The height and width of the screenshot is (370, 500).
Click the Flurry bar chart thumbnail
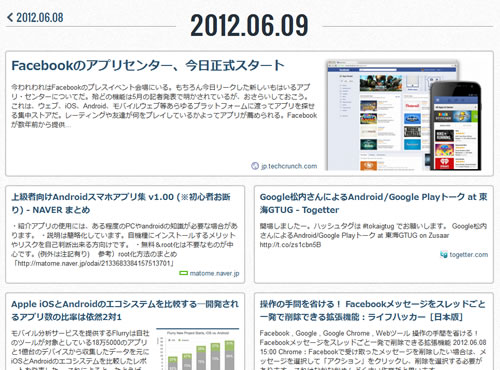coord(197,349)
